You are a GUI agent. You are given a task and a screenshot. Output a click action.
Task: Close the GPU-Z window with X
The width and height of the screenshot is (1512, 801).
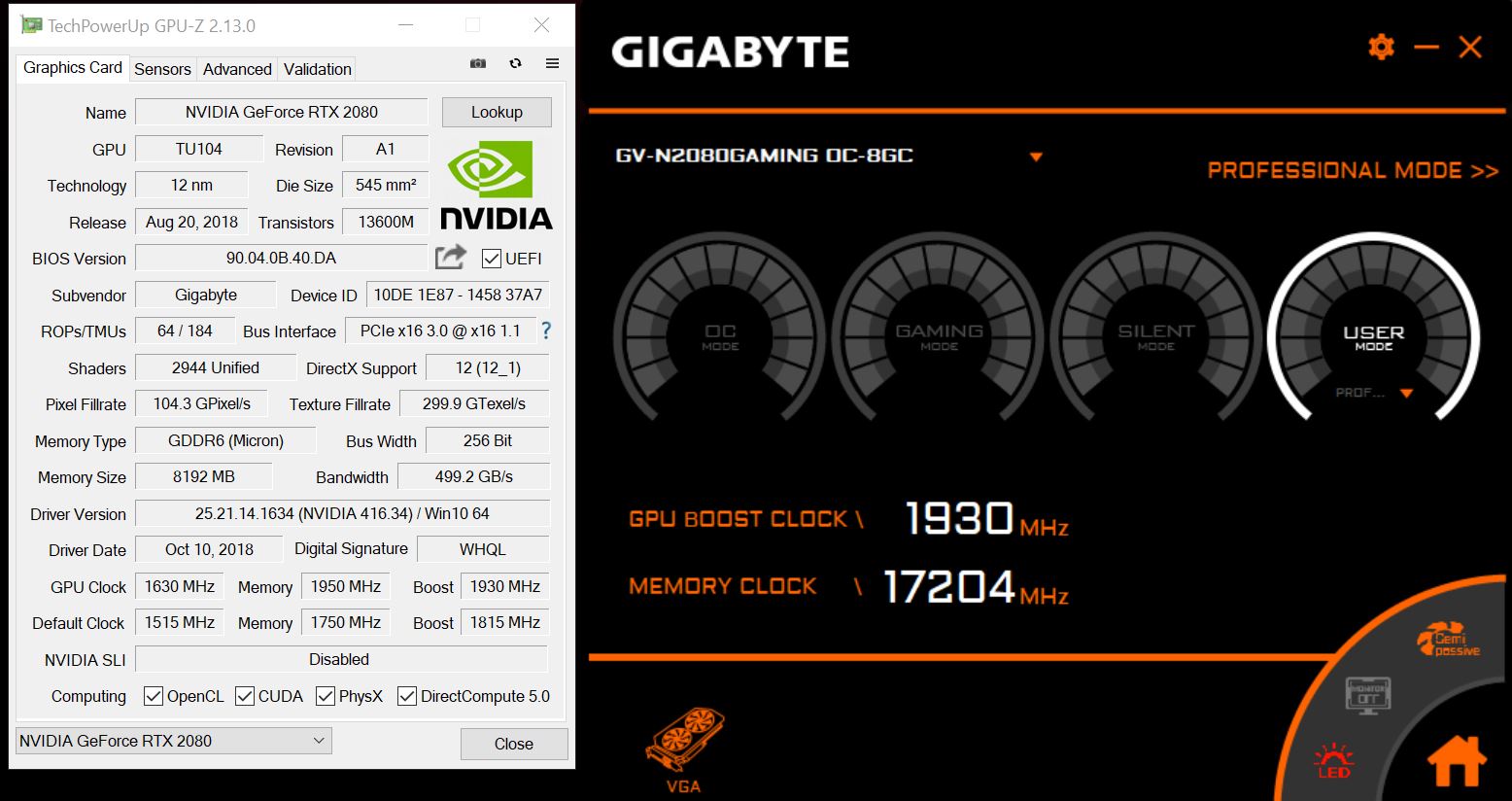542,25
